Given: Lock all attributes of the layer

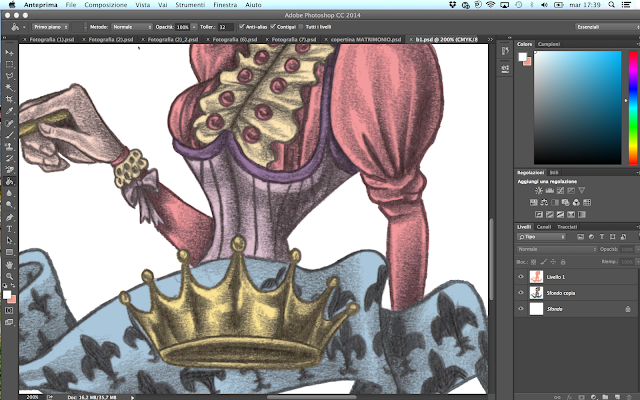Looking at the screenshot, I should [563, 262].
